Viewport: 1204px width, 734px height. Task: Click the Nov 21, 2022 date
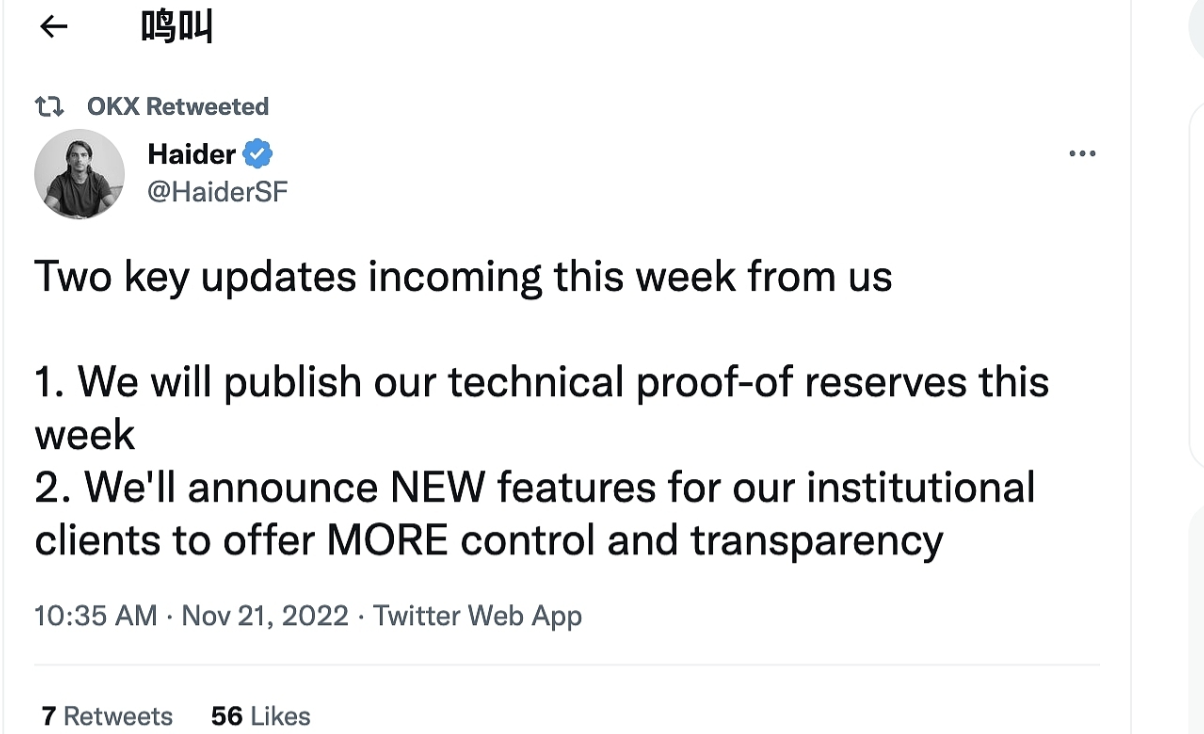pyautogui.click(x=265, y=615)
